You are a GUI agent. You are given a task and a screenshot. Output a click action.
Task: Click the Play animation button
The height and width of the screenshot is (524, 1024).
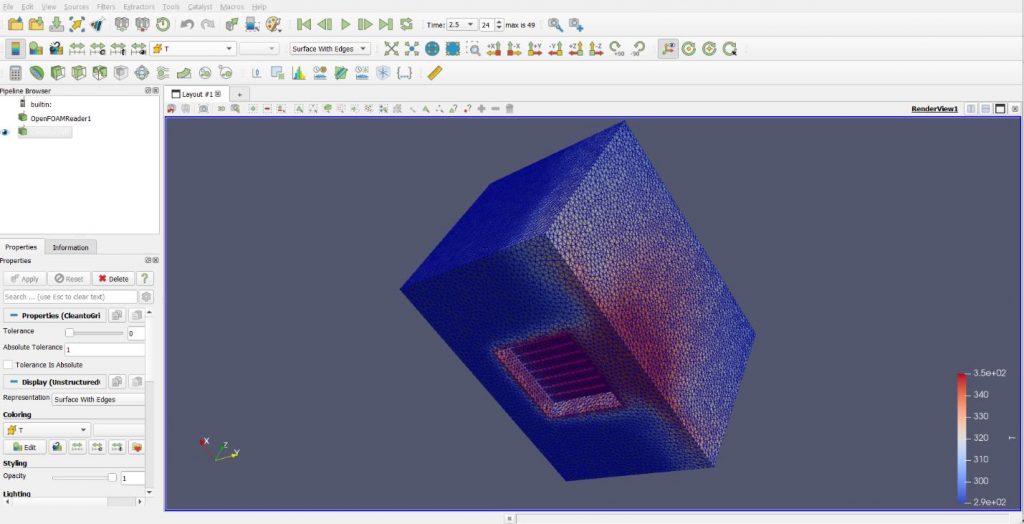pyautogui.click(x=345, y=24)
